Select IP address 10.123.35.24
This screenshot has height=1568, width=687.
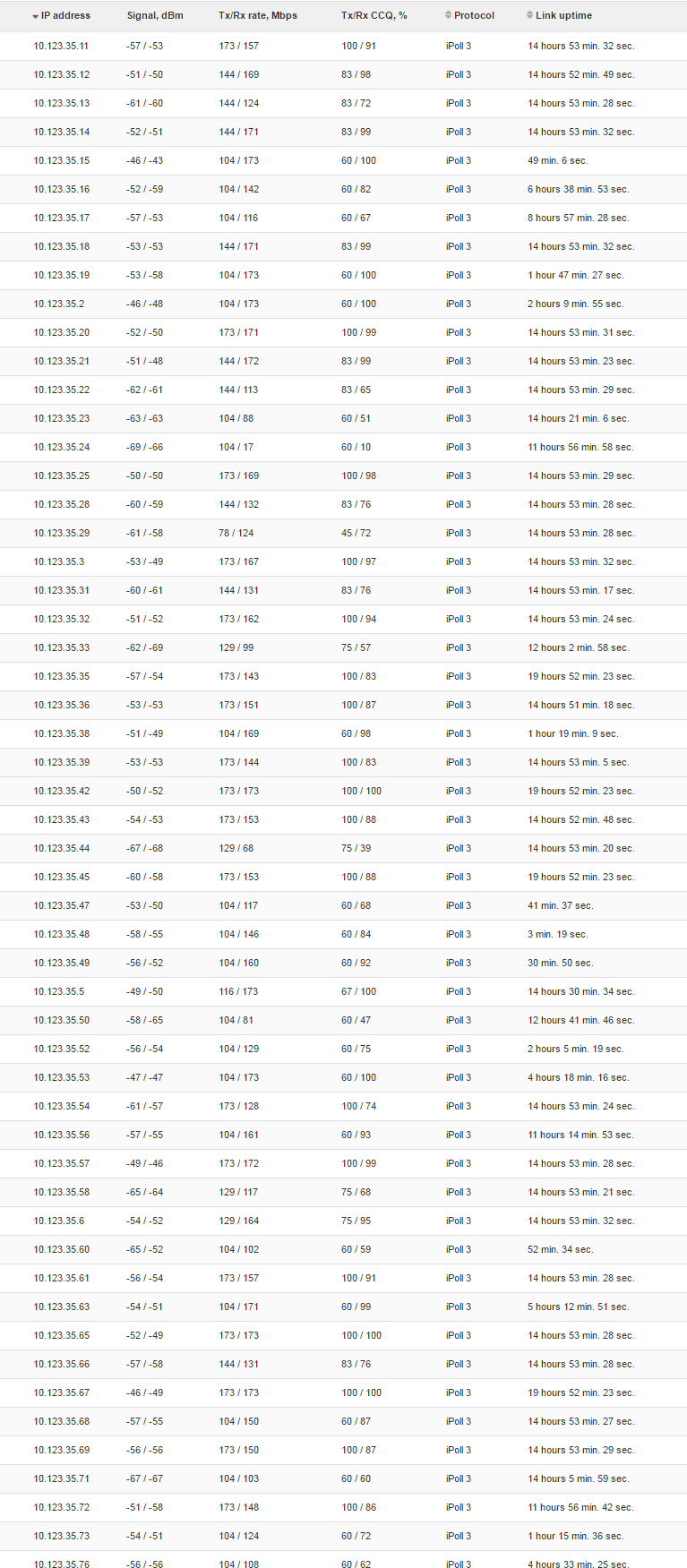pyautogui.click(x=62, y=447)
